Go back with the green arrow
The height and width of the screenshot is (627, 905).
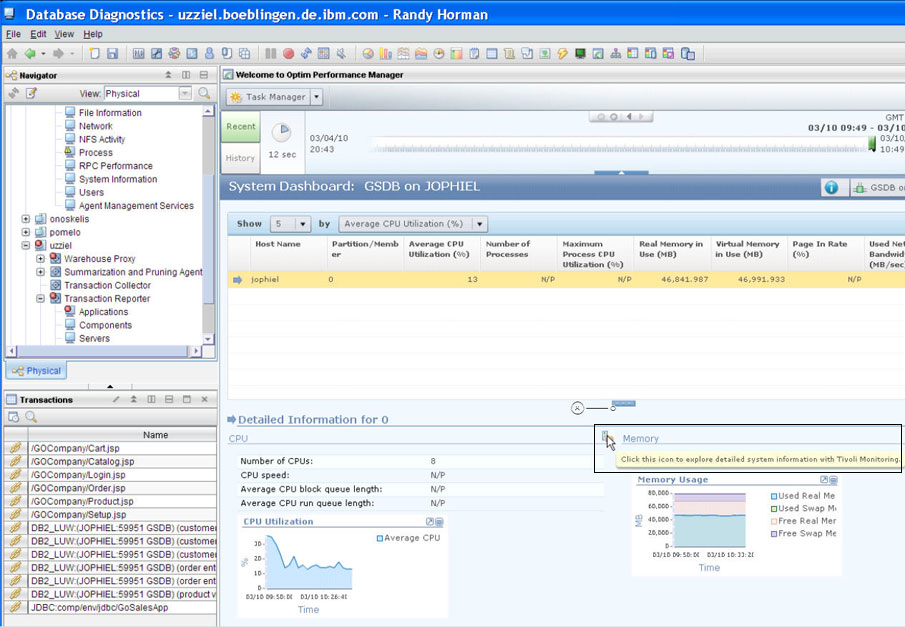coord(30,54)
